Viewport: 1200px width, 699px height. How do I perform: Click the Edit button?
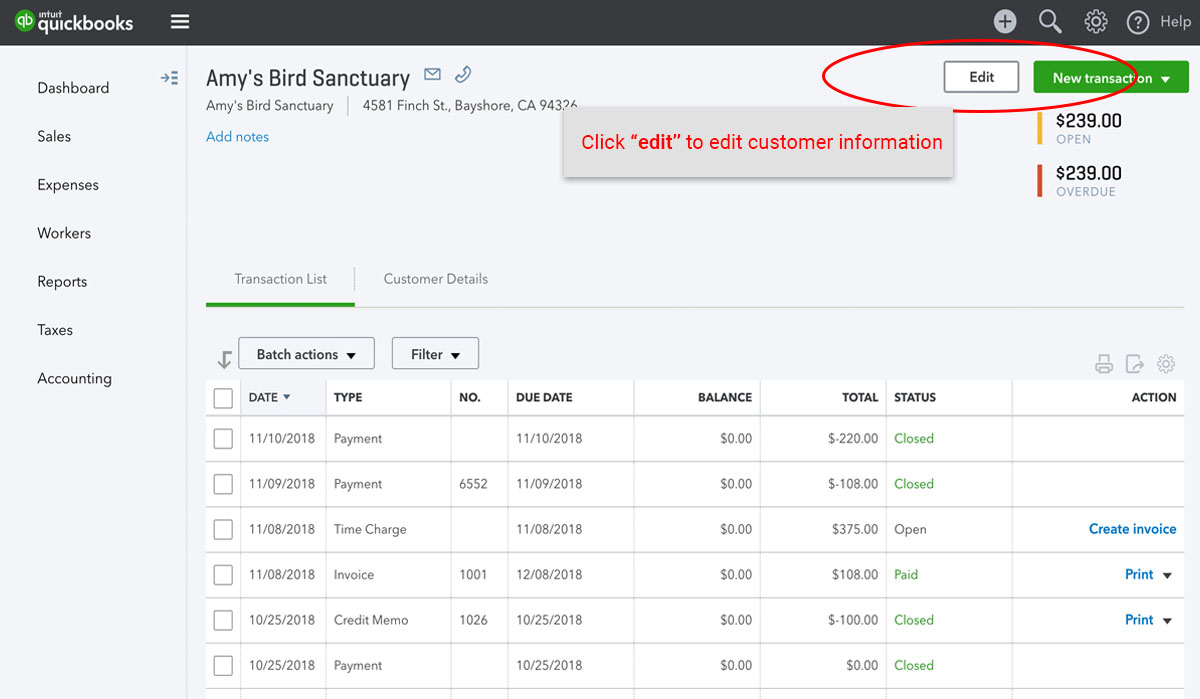(981, 77)
